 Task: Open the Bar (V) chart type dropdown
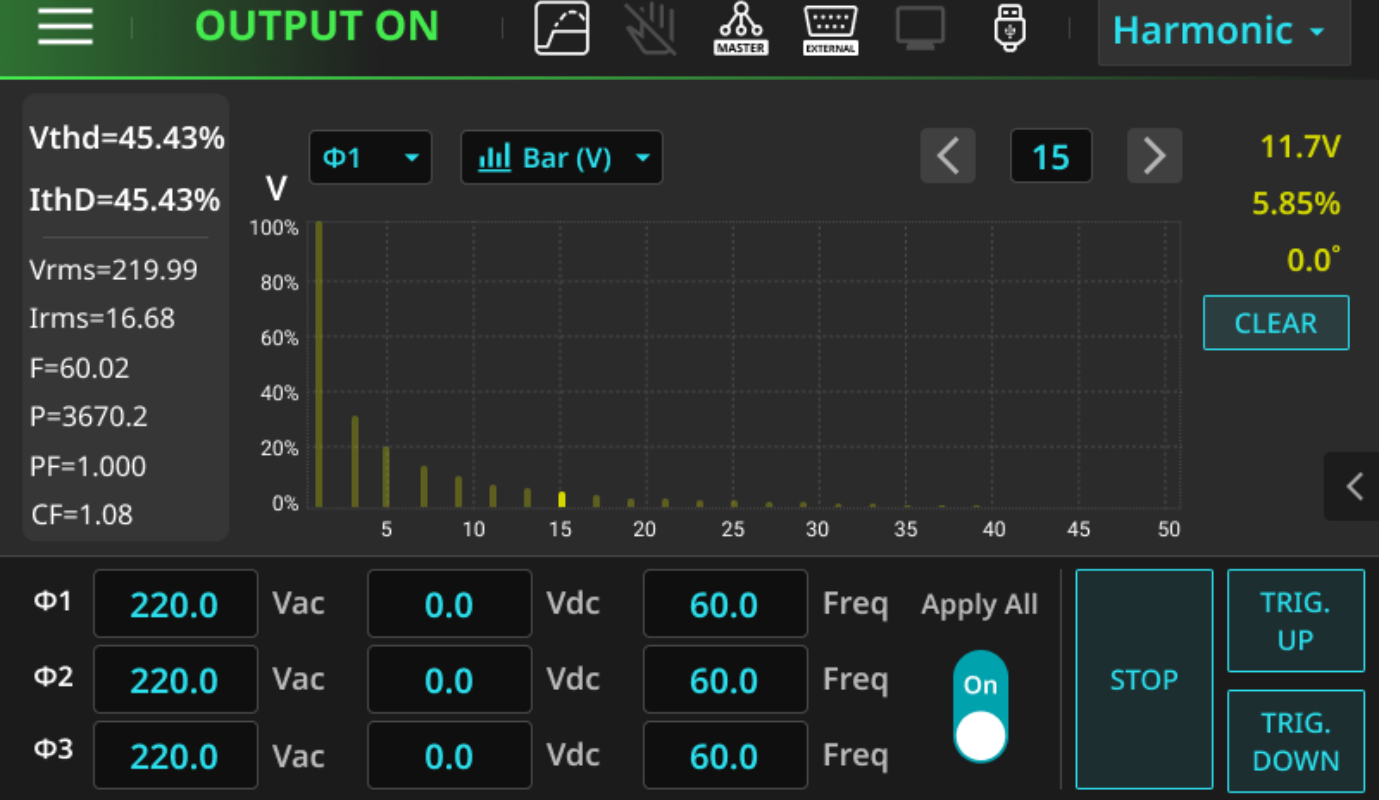tap(561, 158)
